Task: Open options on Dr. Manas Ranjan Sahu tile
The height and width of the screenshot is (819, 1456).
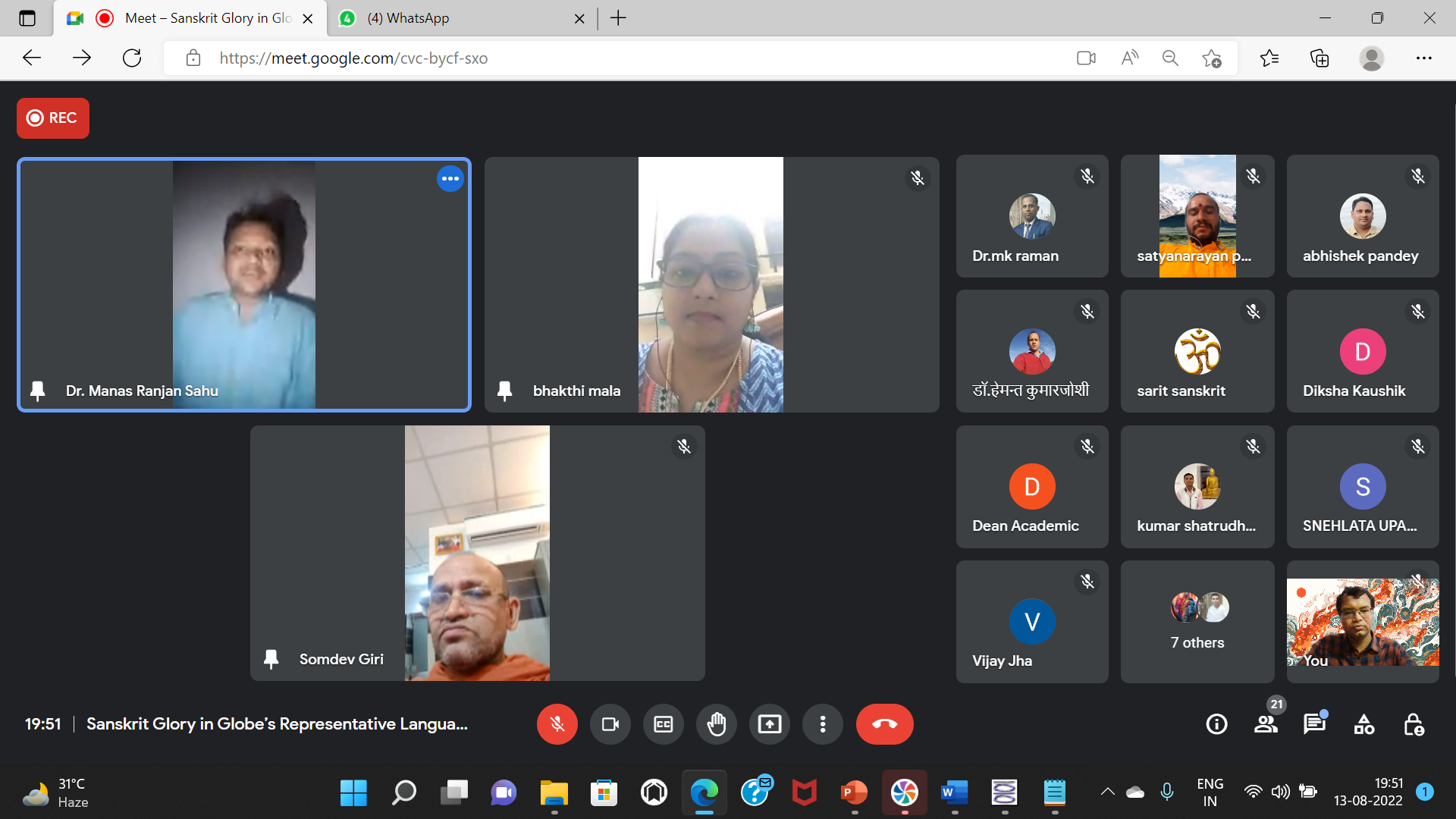Action: [x=450, y=179]
